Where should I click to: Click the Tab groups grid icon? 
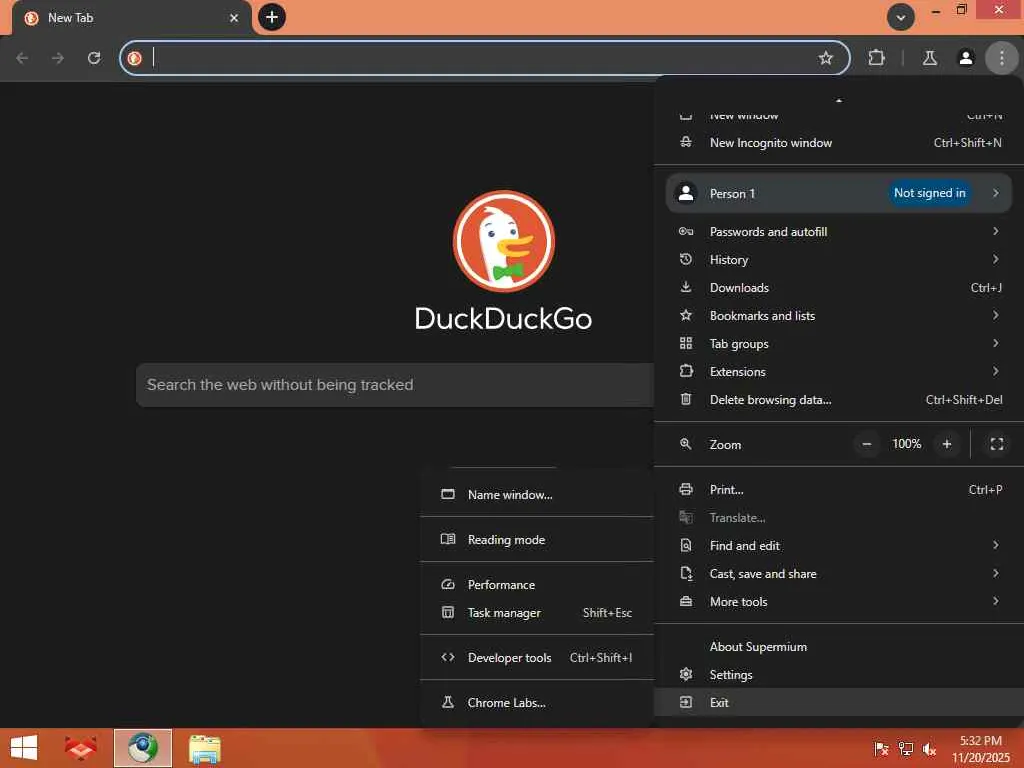click(686, 344)
